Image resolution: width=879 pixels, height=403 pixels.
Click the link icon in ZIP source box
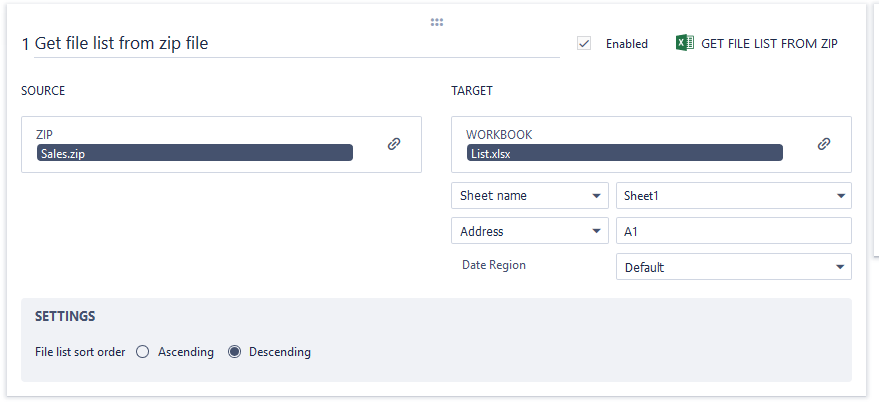[394, 144]
